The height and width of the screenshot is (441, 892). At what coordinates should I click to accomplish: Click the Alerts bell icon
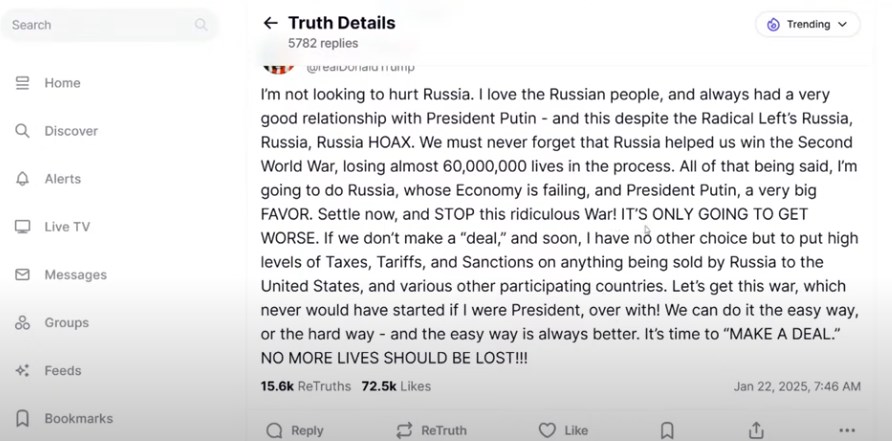pyautogui.click(x=22, y=179)
